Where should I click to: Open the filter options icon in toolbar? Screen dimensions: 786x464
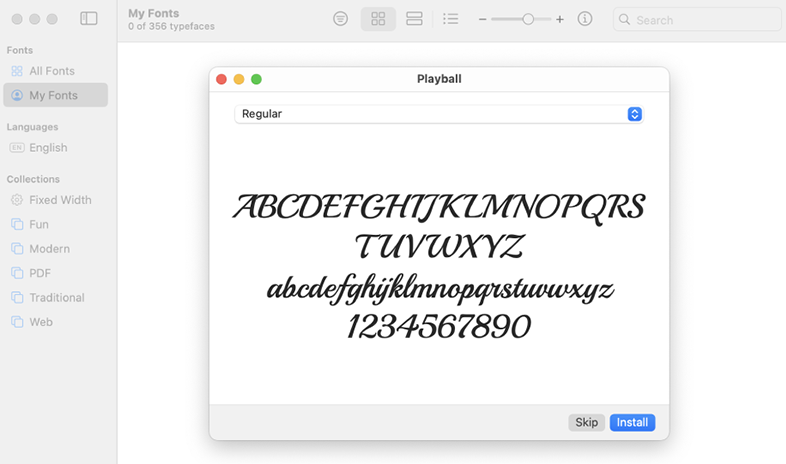pyautogui.click(x=340, y=19)
